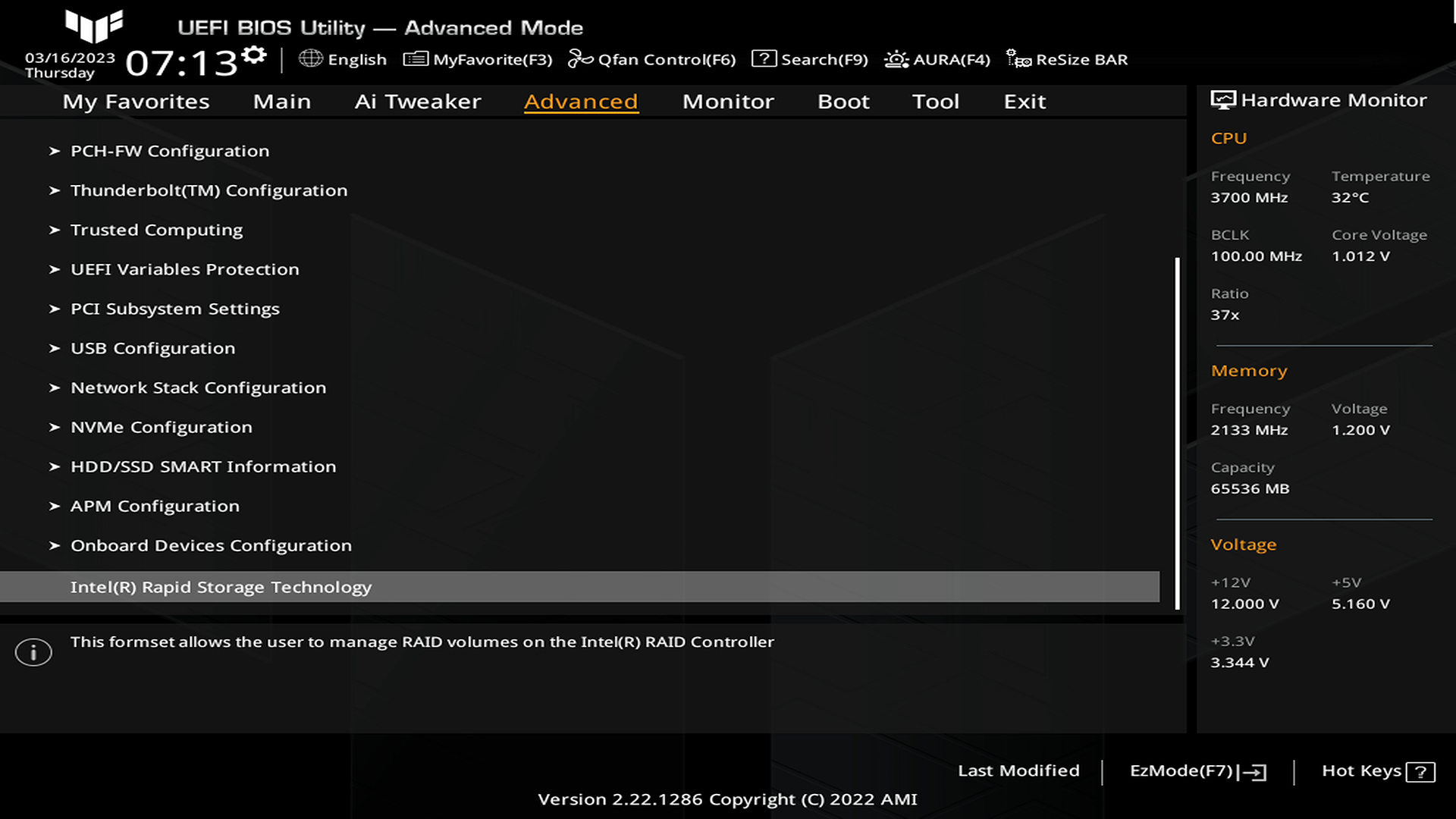Screen dimensions: 1456x819
Task: Open USB Configuration entry
Action: click(x=152, y=348)
